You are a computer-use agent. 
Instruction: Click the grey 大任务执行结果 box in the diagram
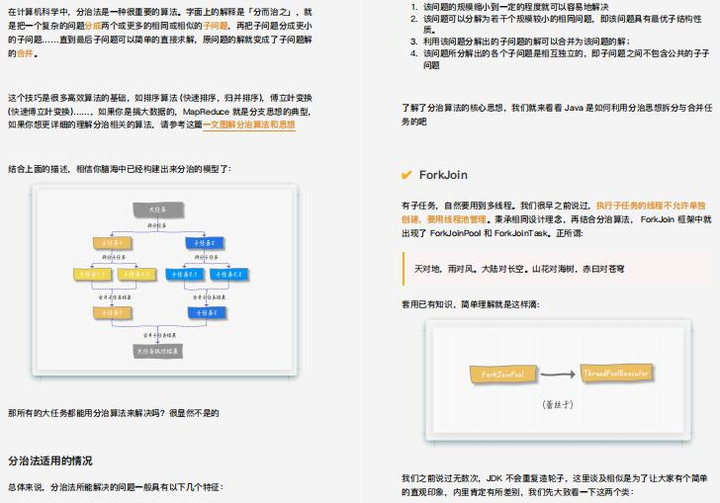point(158,351)
